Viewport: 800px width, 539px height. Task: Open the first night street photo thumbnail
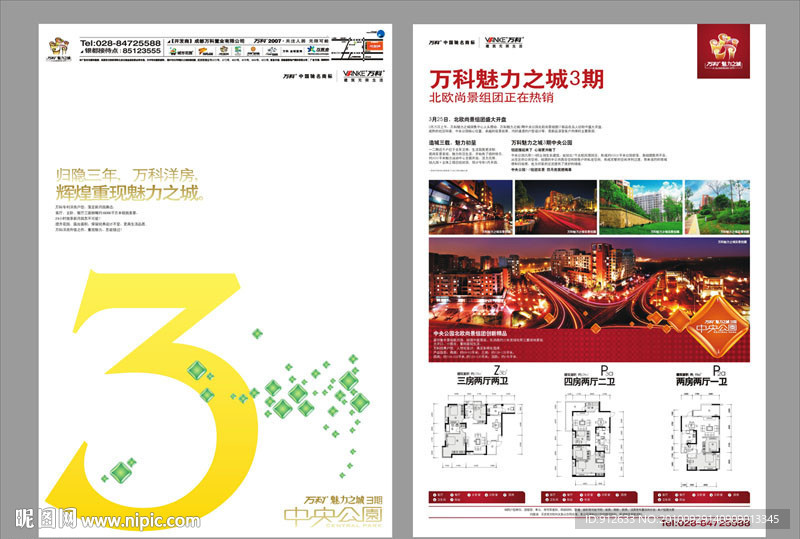coord(470,207)
